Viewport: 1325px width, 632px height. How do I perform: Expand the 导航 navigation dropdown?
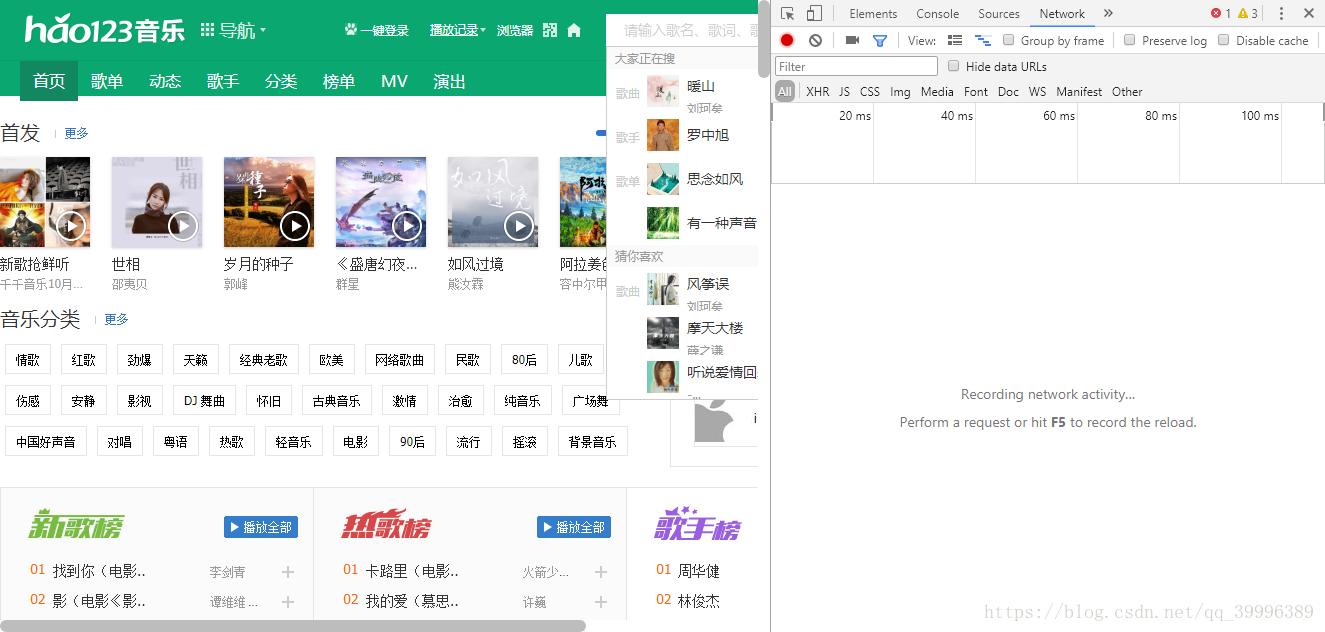pyautogui.click(x=234, y=30)
